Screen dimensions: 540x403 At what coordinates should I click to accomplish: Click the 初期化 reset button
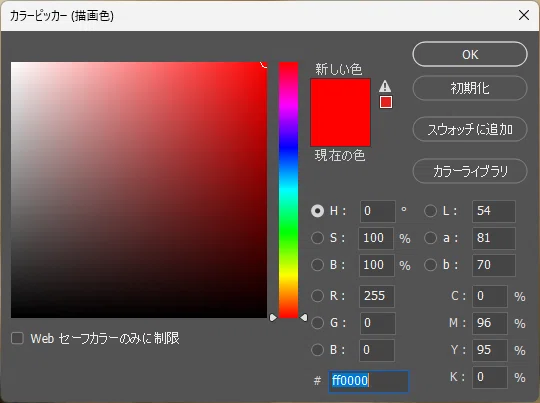tap(470, 88)
